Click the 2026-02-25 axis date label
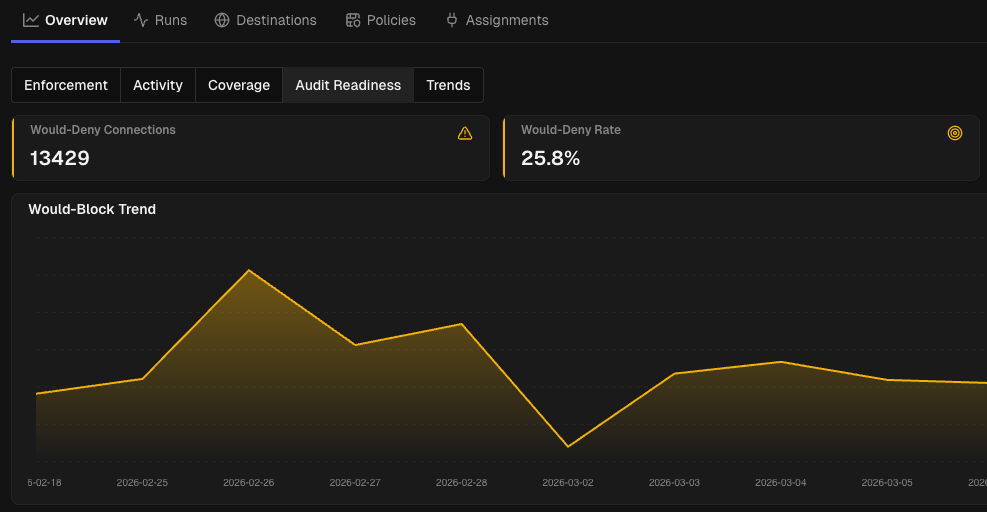Image resolution: width=987 pixels, height=512 pixels. 142,482
